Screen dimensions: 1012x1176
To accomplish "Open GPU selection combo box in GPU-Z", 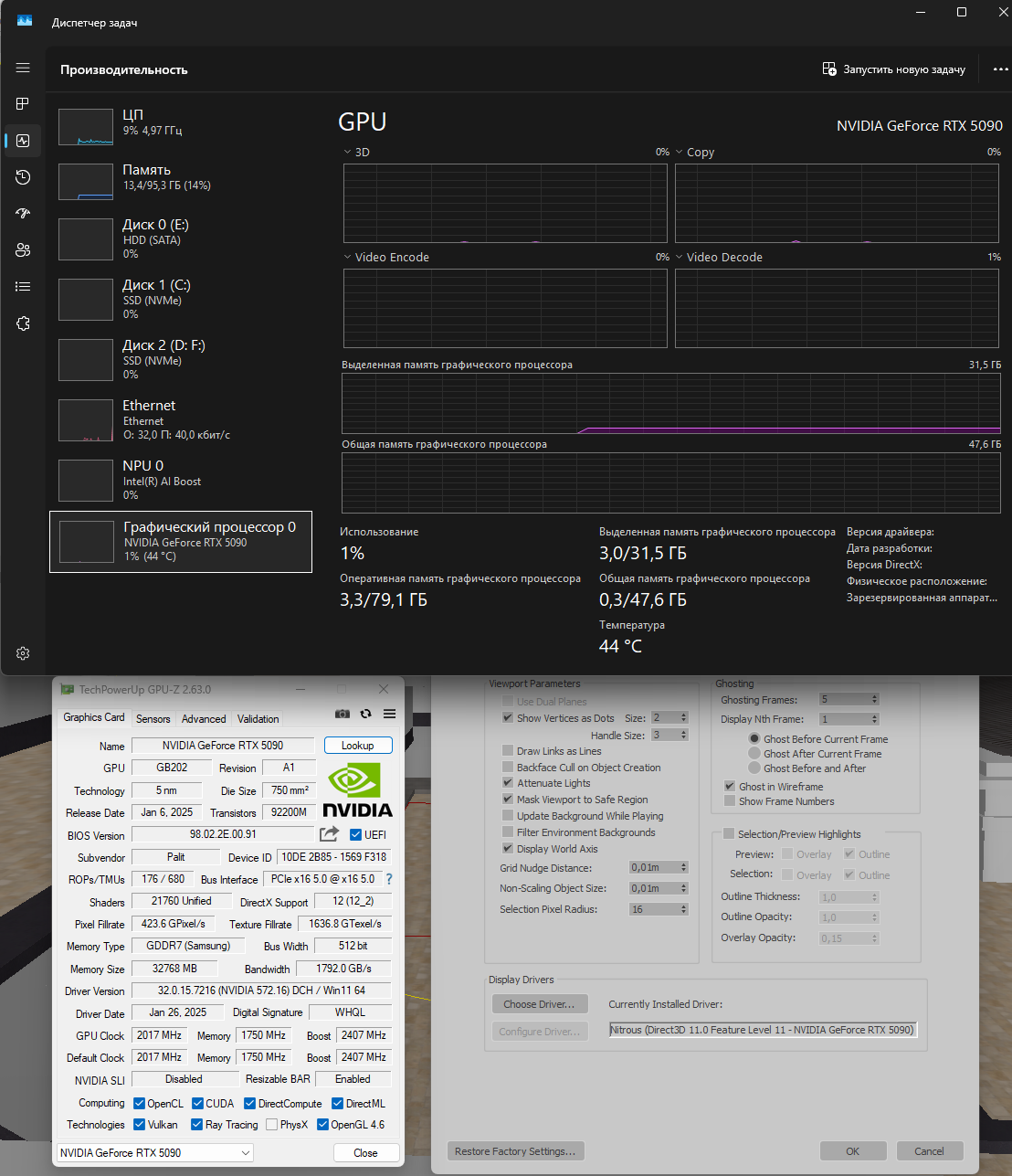I will [155, 1153].
